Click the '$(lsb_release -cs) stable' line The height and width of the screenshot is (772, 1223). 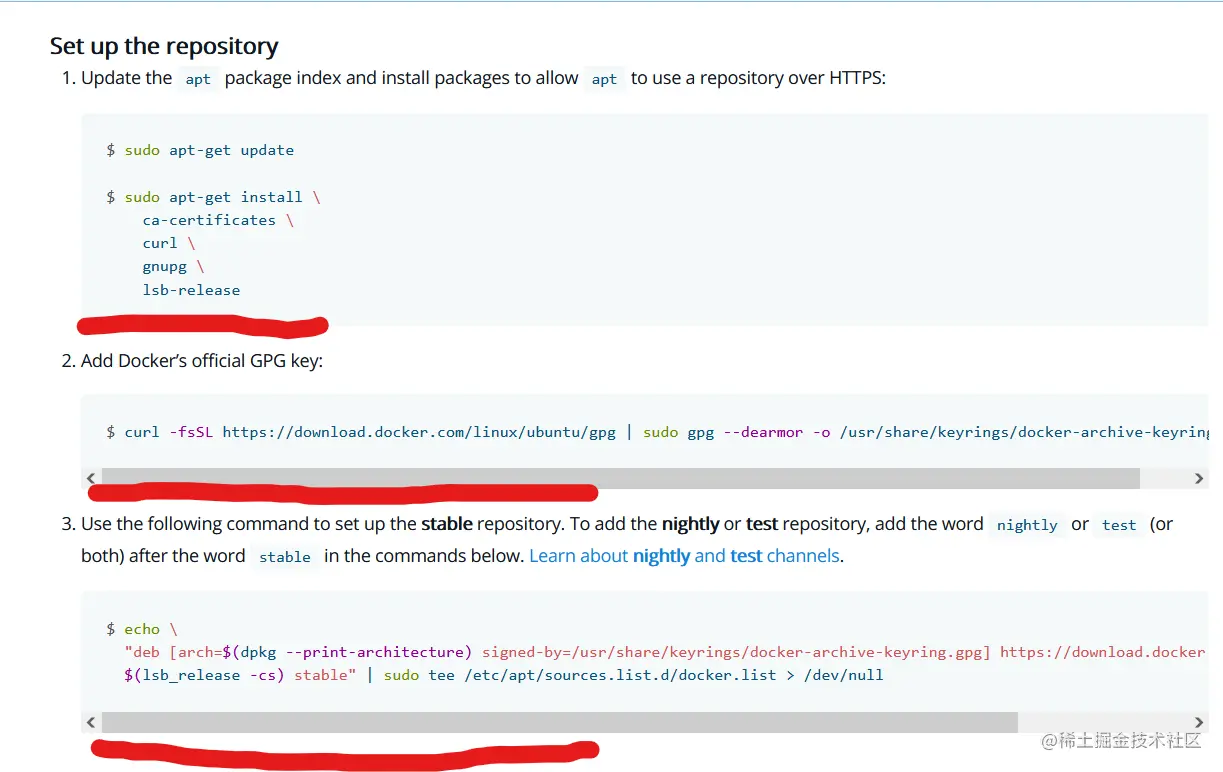[x=504, y=675]
